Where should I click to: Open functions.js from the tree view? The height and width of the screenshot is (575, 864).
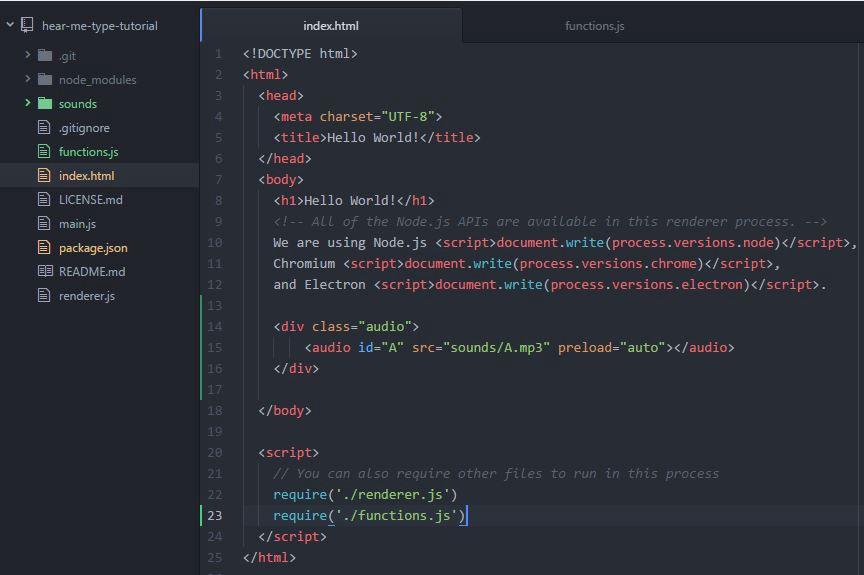tap(88, 151)
